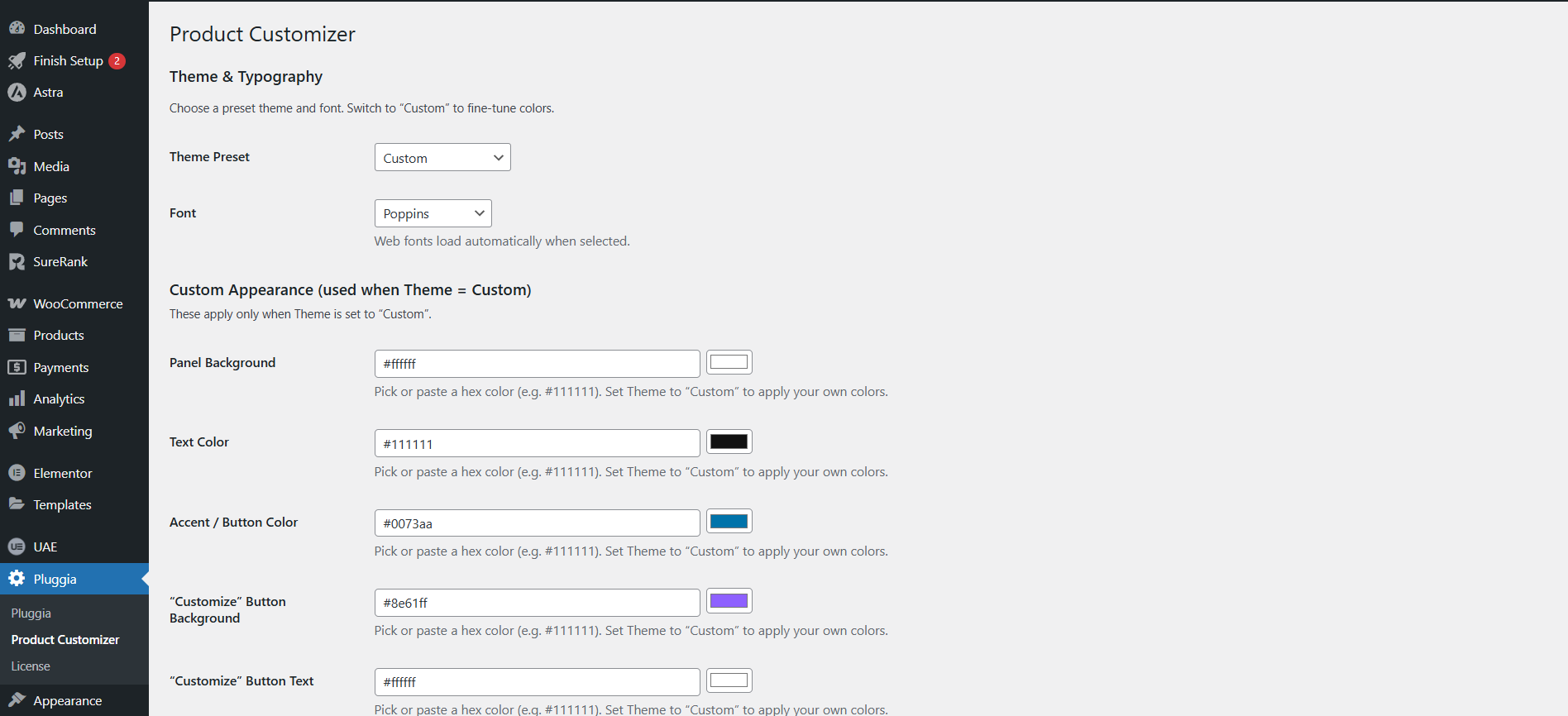
Task: Open the License submenu item
Action: click(x=31, y=666)
